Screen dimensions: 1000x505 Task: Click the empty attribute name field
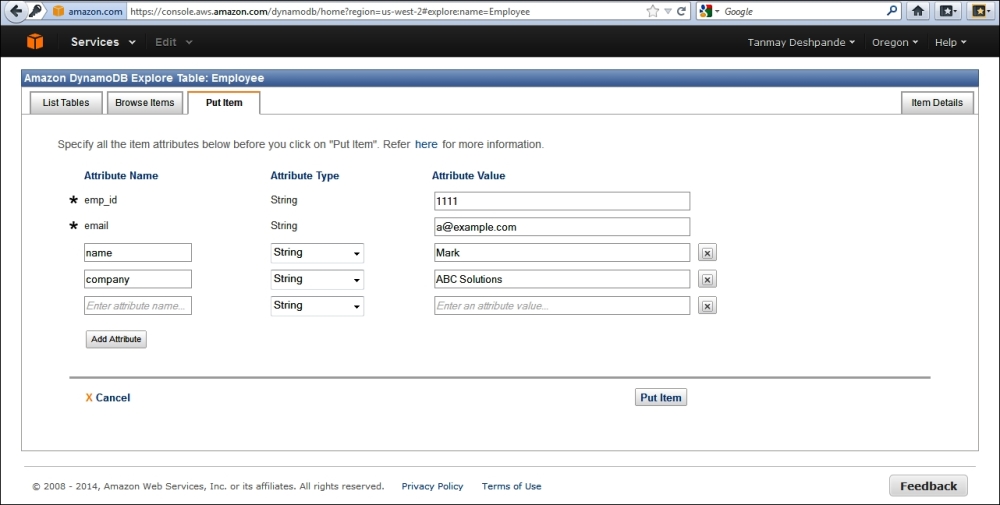point(138,305)
